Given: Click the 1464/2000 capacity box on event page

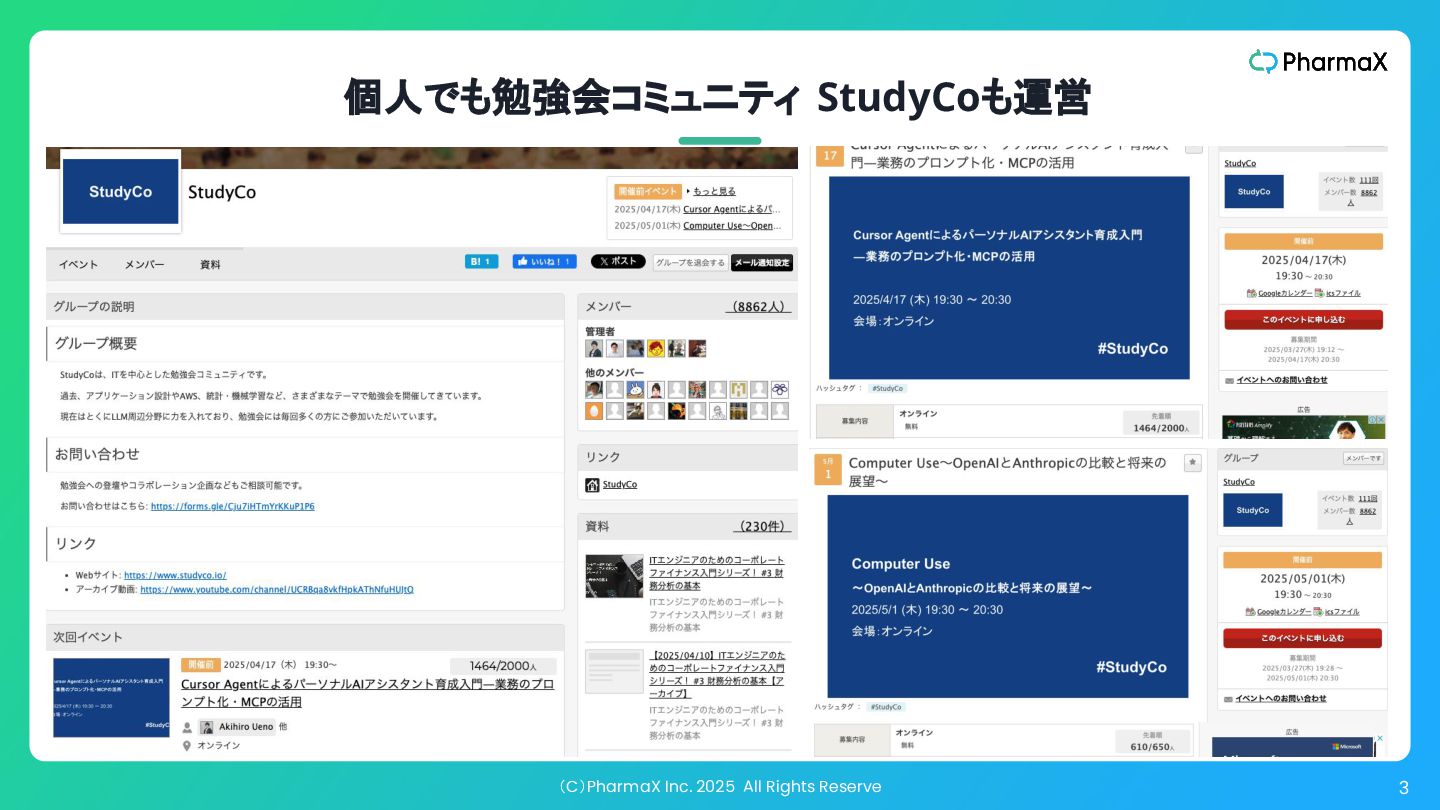Looking at the screenshot, I should coord(1160,422).
